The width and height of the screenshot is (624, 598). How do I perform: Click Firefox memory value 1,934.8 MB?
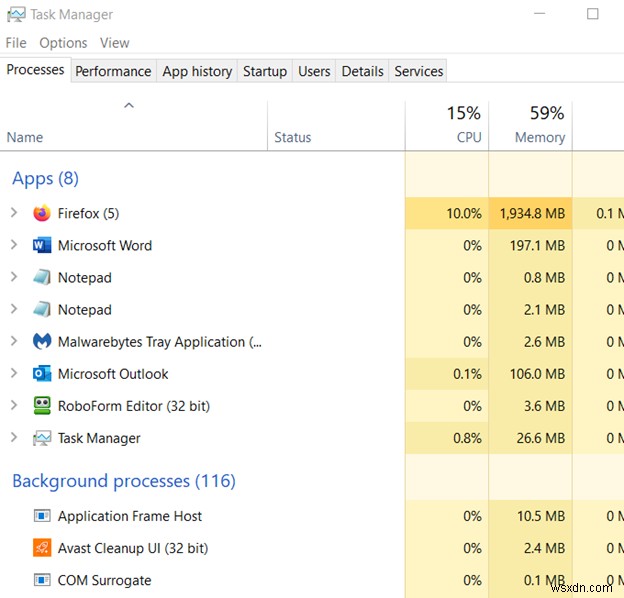point(532,214)
